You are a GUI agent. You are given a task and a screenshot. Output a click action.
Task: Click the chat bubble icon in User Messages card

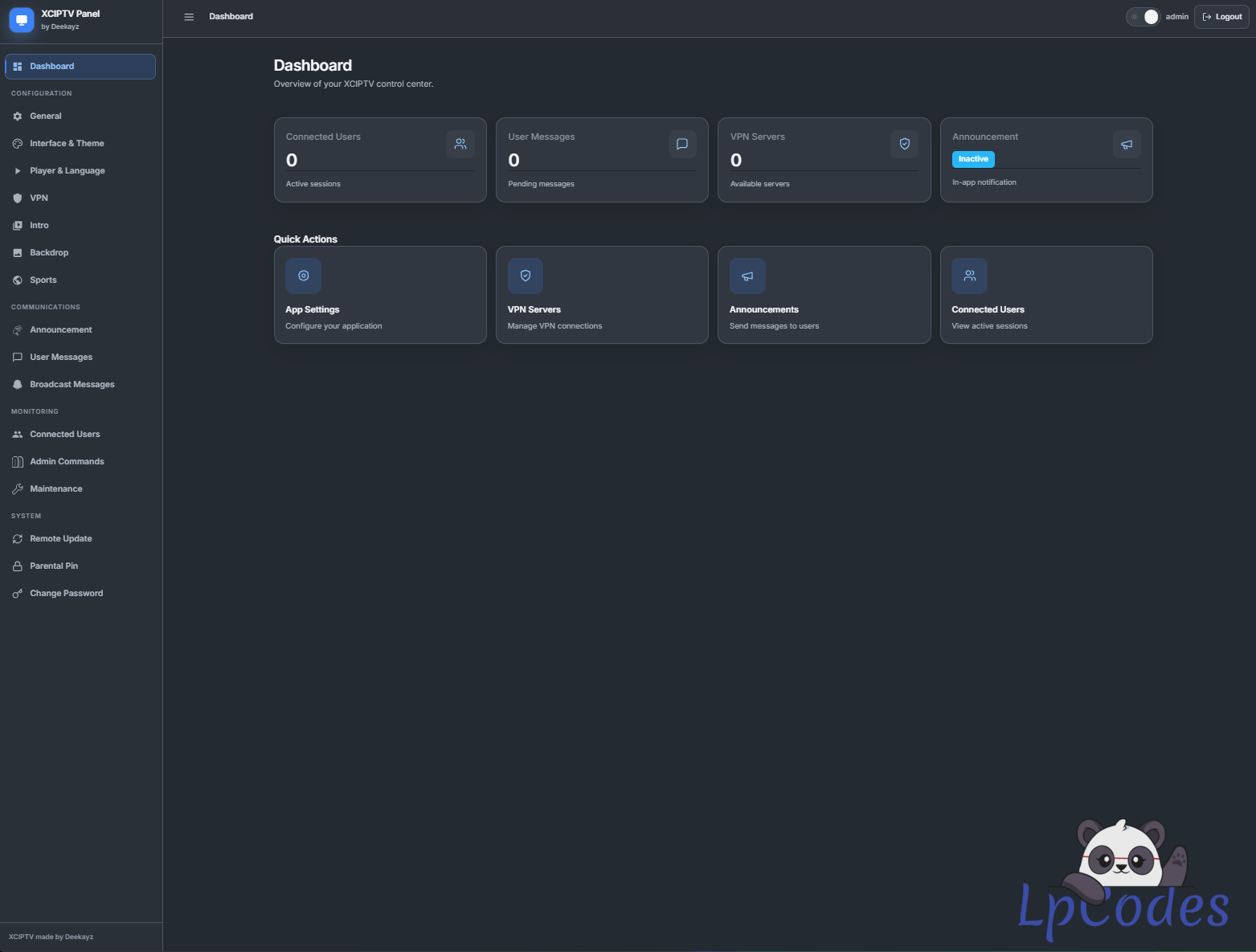(682, 144)
